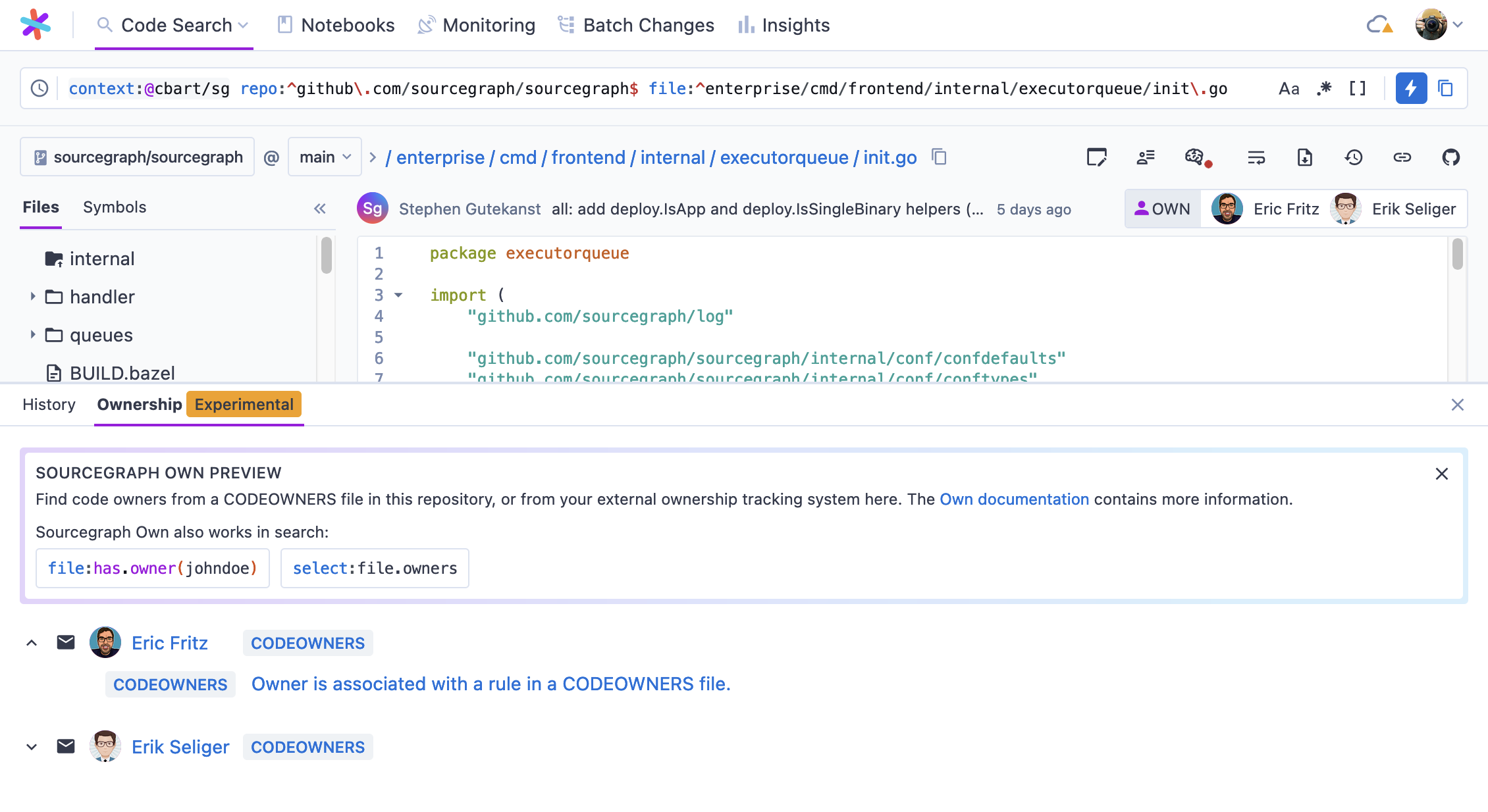Switch to History tab in bottom panel

tap(49, 404)
